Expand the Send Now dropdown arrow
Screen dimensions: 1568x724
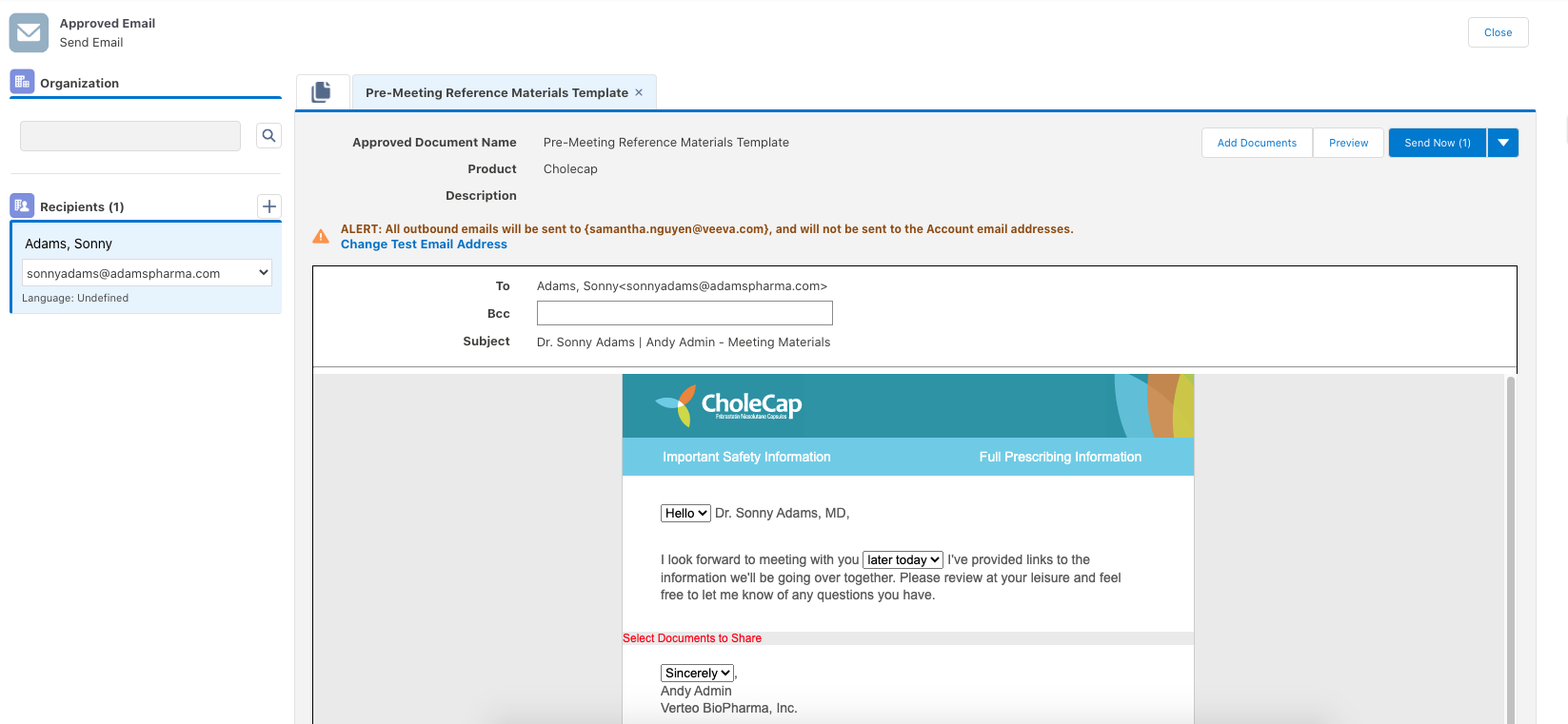point(1503,143)
